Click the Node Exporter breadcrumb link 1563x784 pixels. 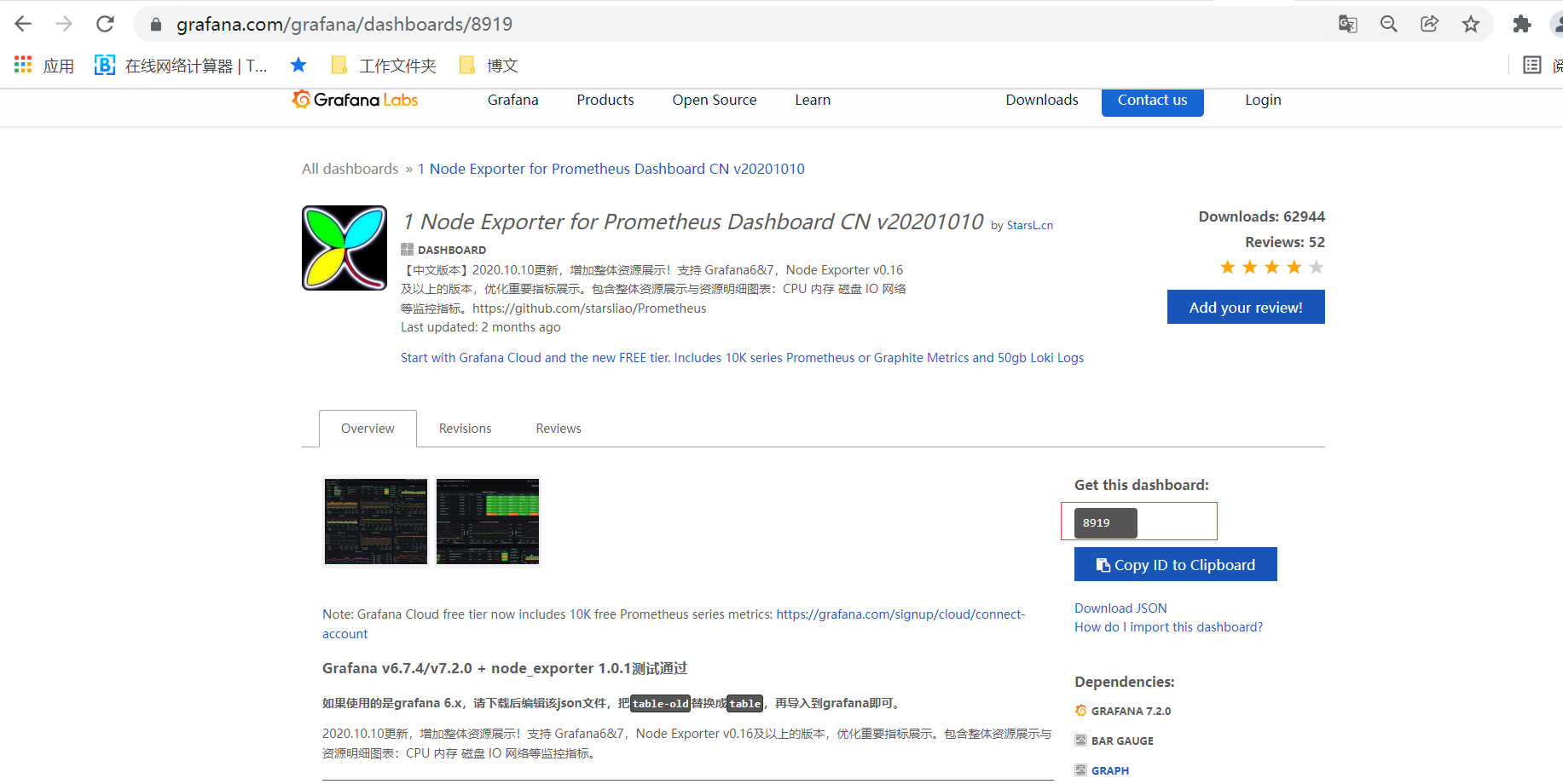[x=611, y=169]
